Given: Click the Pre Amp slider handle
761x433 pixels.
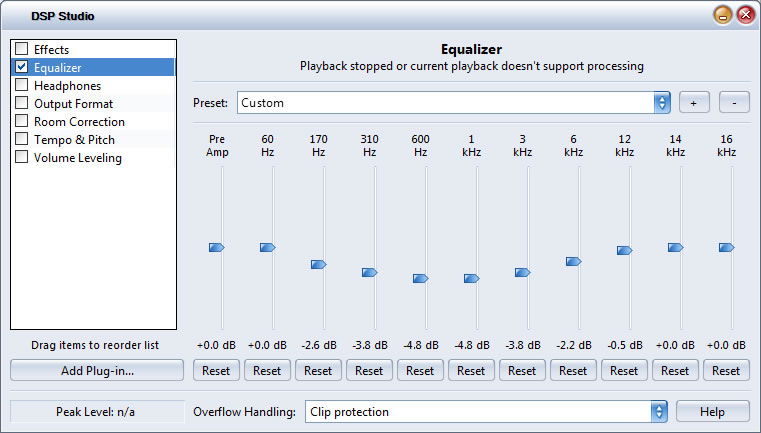Looking at the screenshot, I should pos(216,247).
